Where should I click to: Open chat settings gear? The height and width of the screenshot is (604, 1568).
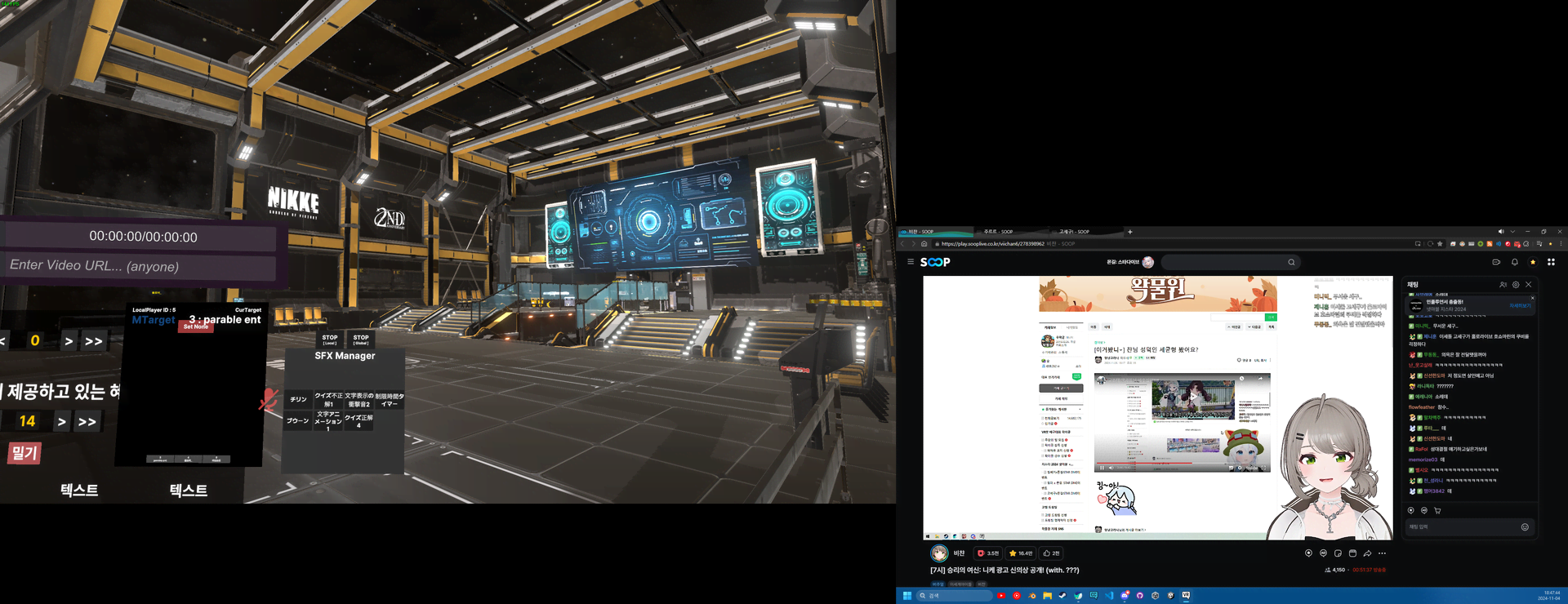coord(1516,285)
